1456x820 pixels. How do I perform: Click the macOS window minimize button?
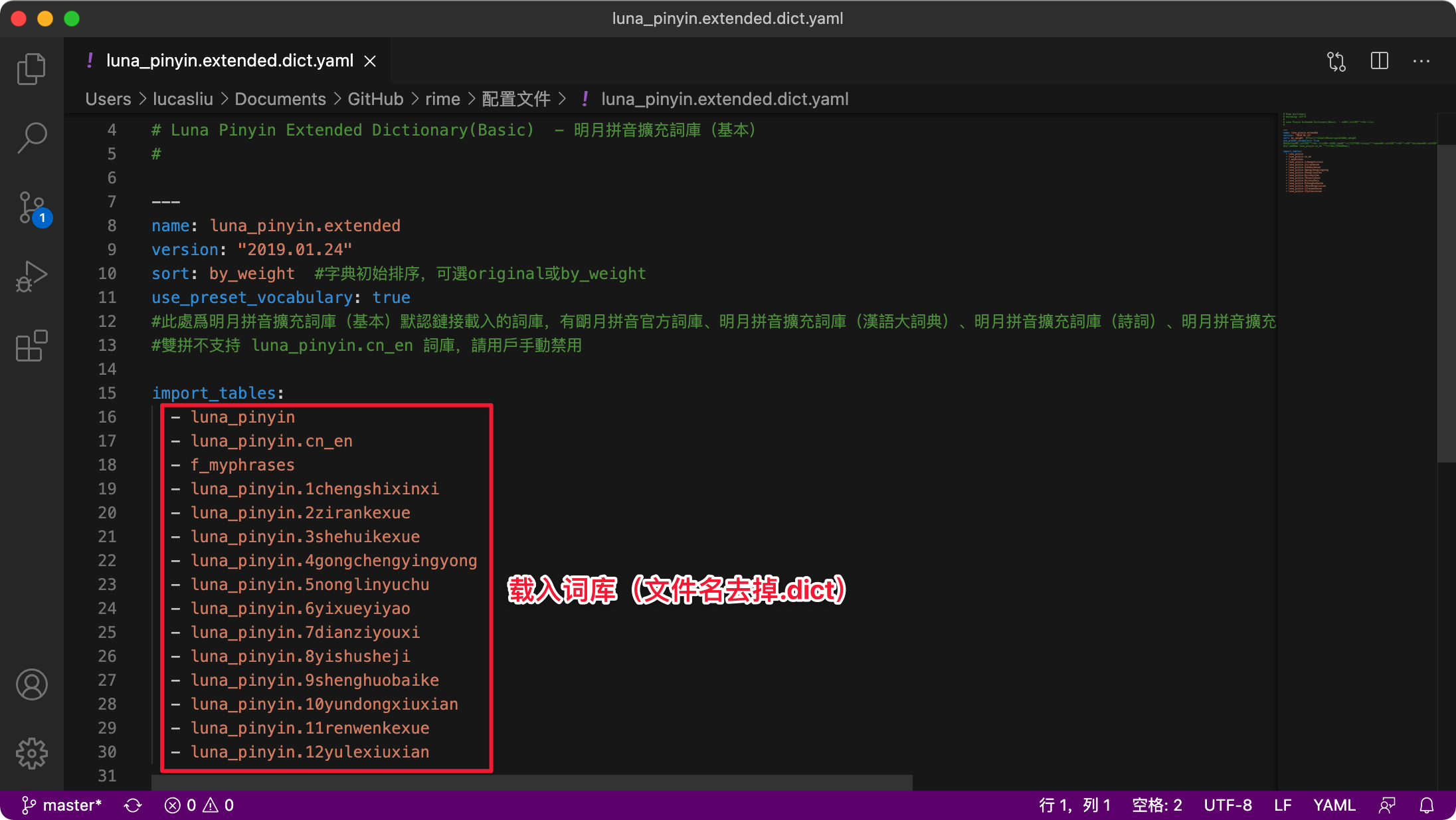45,19
